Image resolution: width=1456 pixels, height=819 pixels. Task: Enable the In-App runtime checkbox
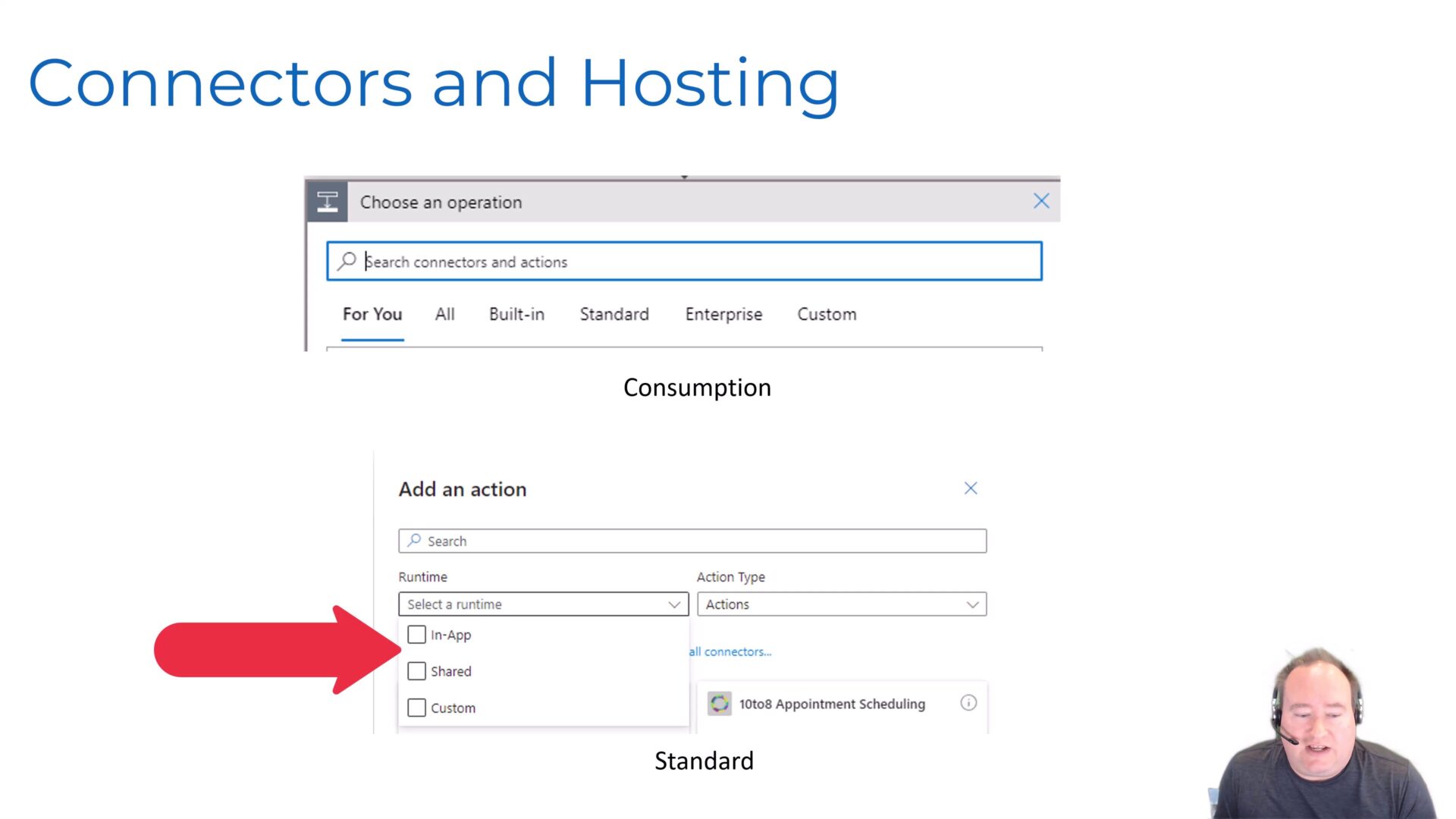pyautogui.click(x=417, y=635)
